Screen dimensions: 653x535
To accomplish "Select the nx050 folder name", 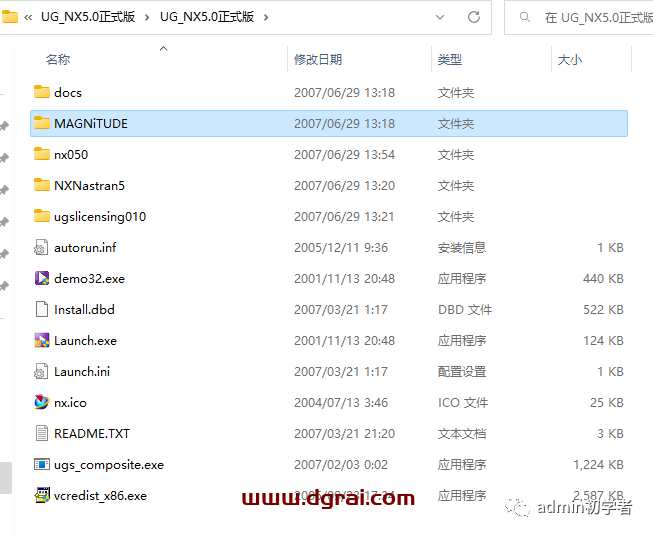I will click(71, 154).
